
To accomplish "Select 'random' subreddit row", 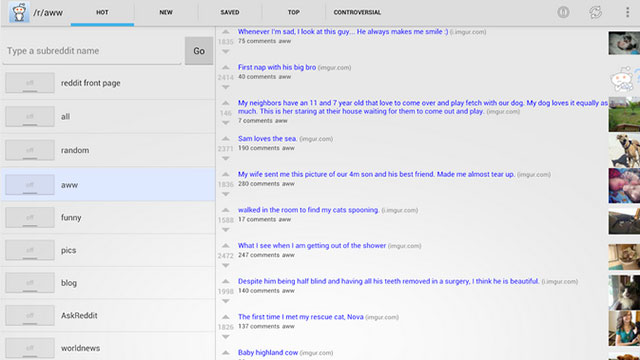I will [108, 150].
